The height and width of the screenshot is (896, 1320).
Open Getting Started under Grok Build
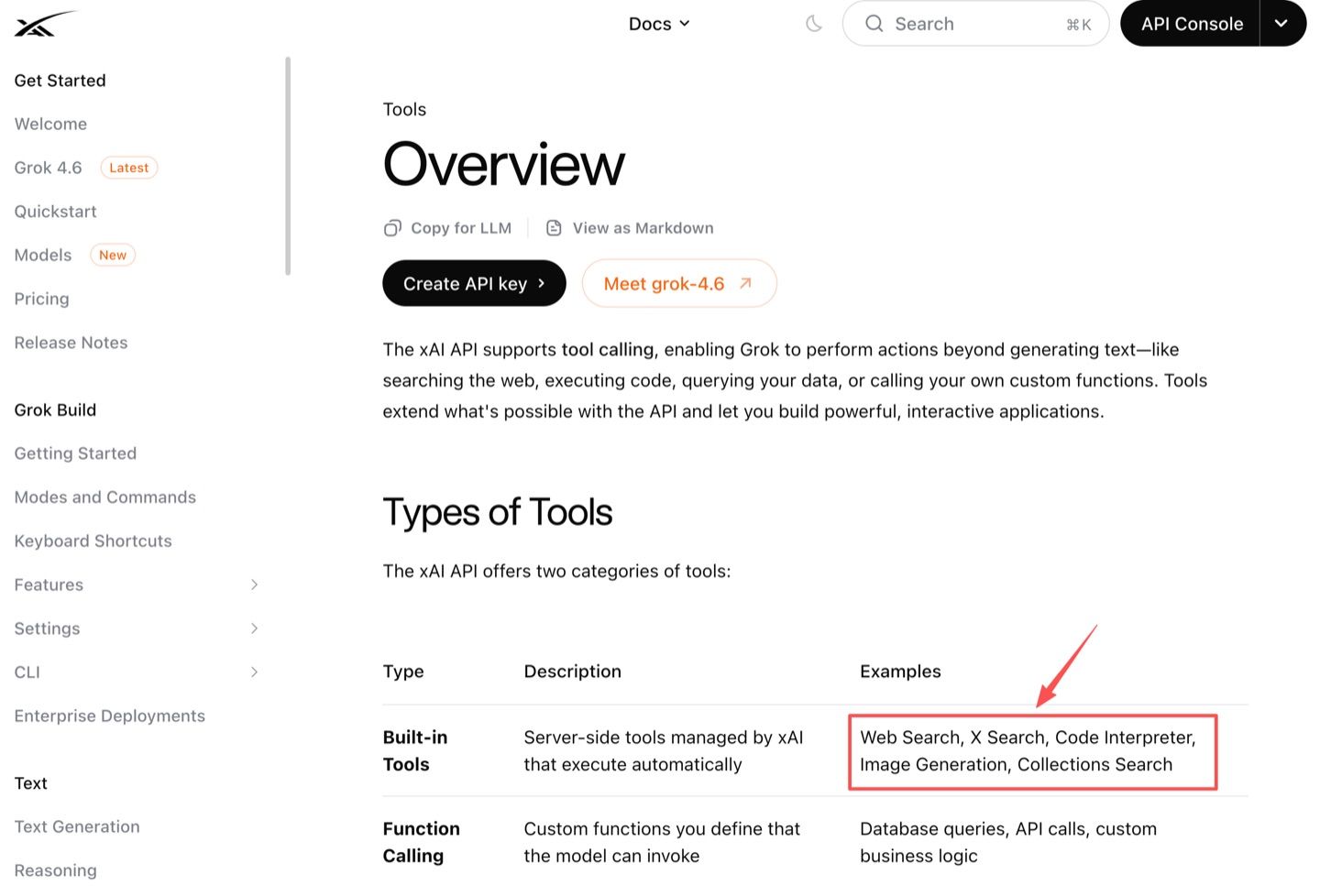[75, 453]
